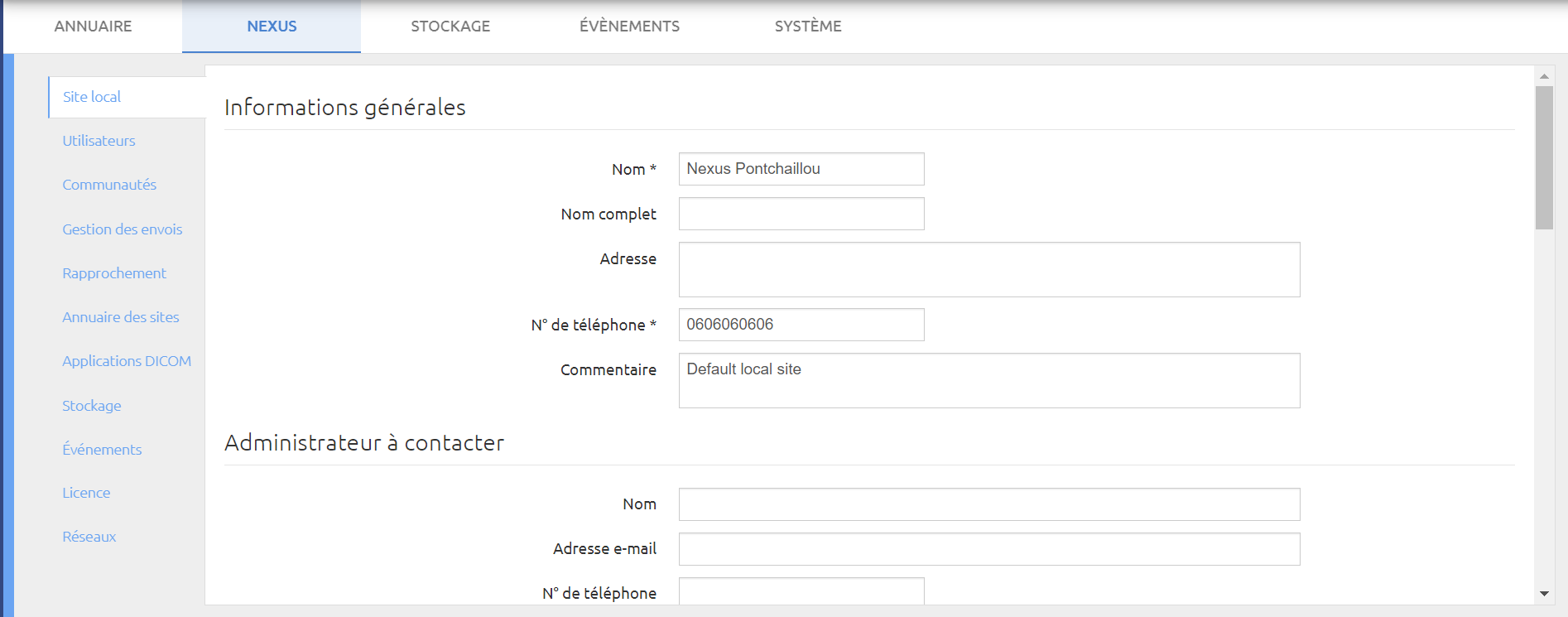The image size is (1568, 617).
Task: Click the Nom field containing Nexus Pontchaillou
Action: [801, 169]
